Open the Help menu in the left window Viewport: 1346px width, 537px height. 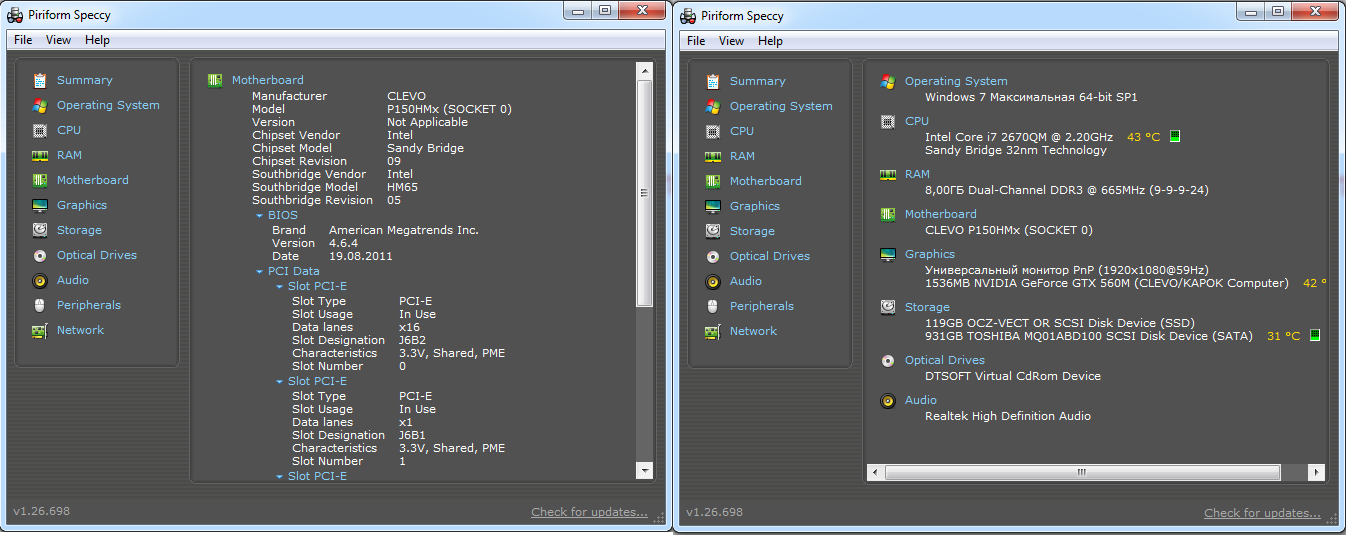pyautogui.click(x=97, y=40)
